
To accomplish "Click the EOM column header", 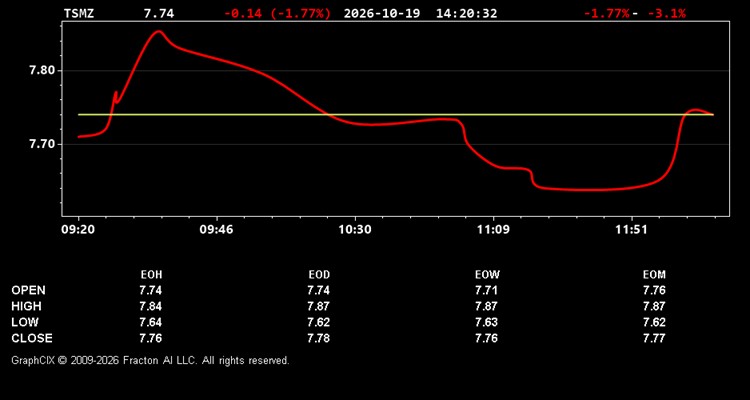I will click(x=654, y=275).
